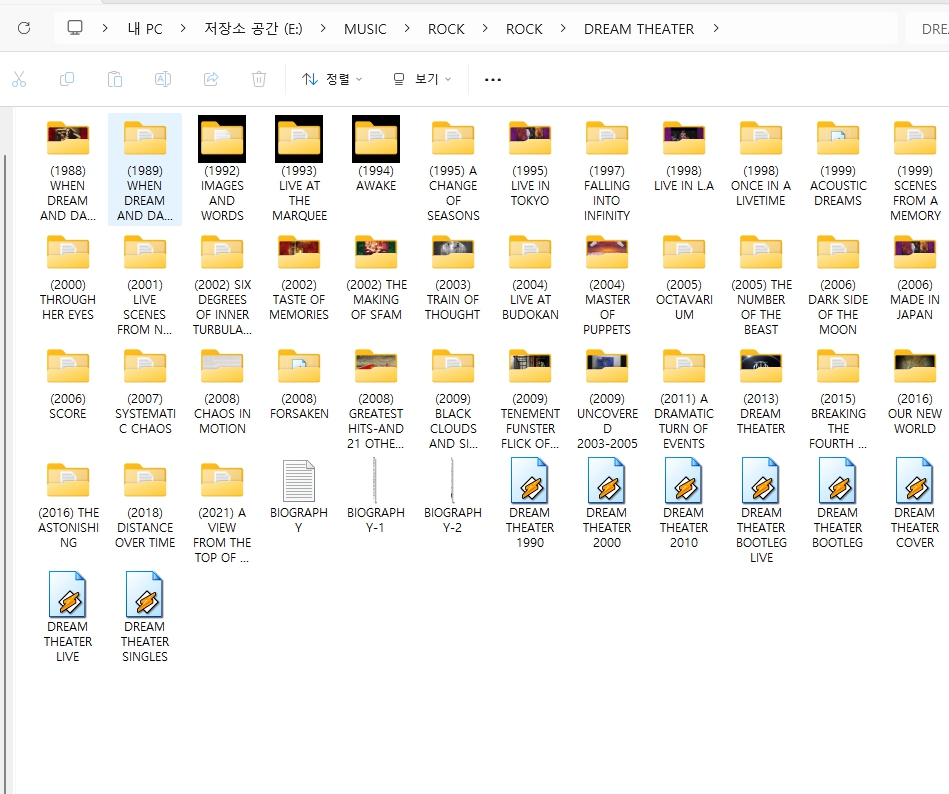Click the Copy icon in toolbar

67,79
